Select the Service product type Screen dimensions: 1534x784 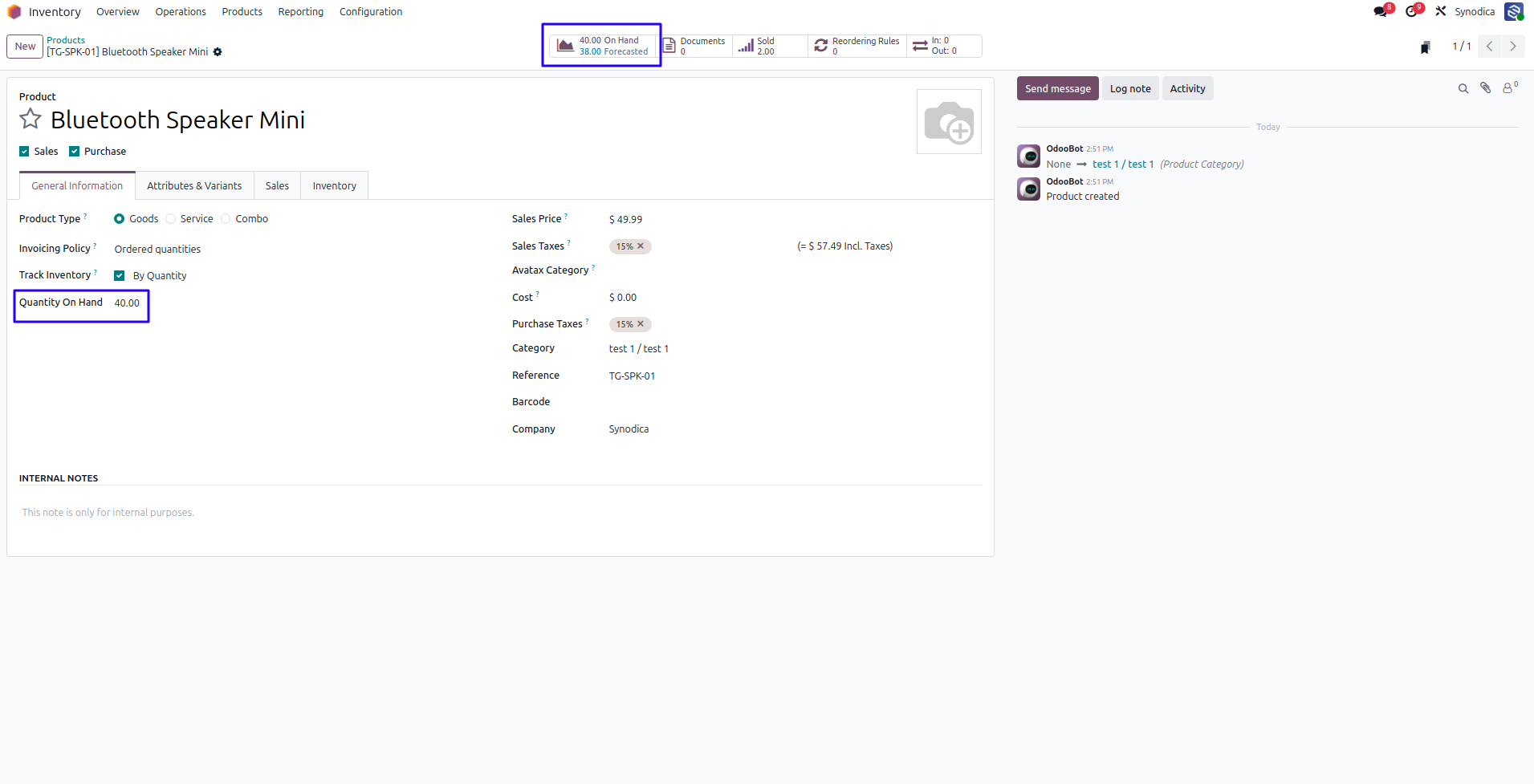point(170,219)
